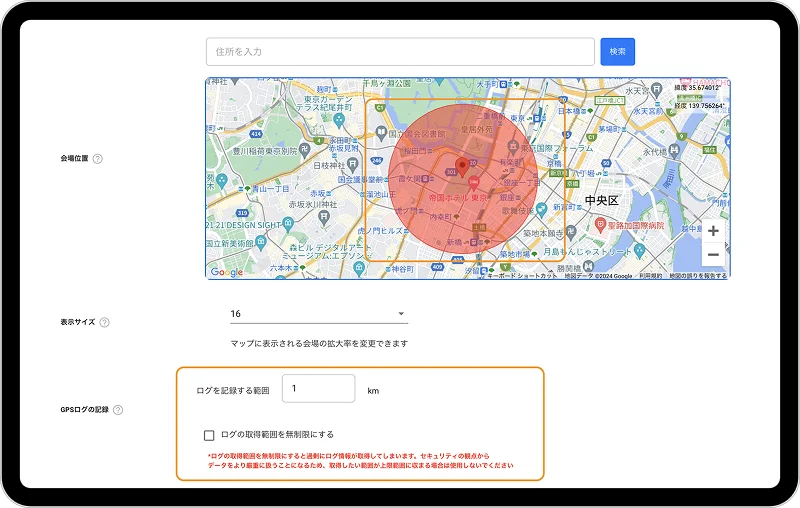Click 聖路加国際病院 hospital marker on map

click(599, 224)
